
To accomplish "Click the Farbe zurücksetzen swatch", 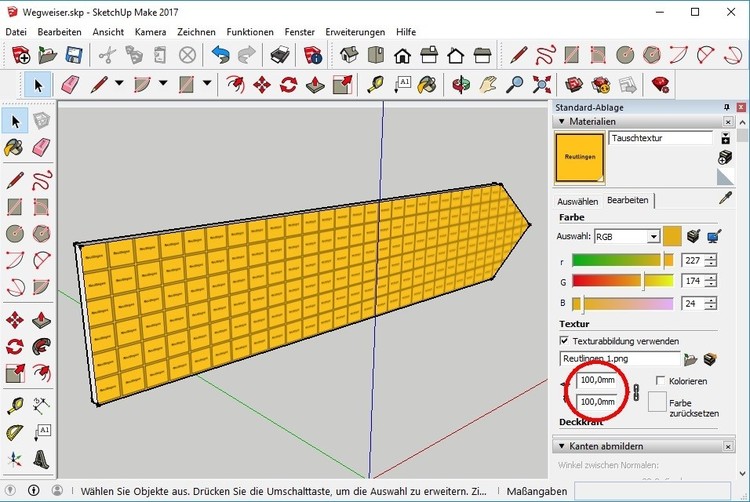I will (x=657, y=402).
